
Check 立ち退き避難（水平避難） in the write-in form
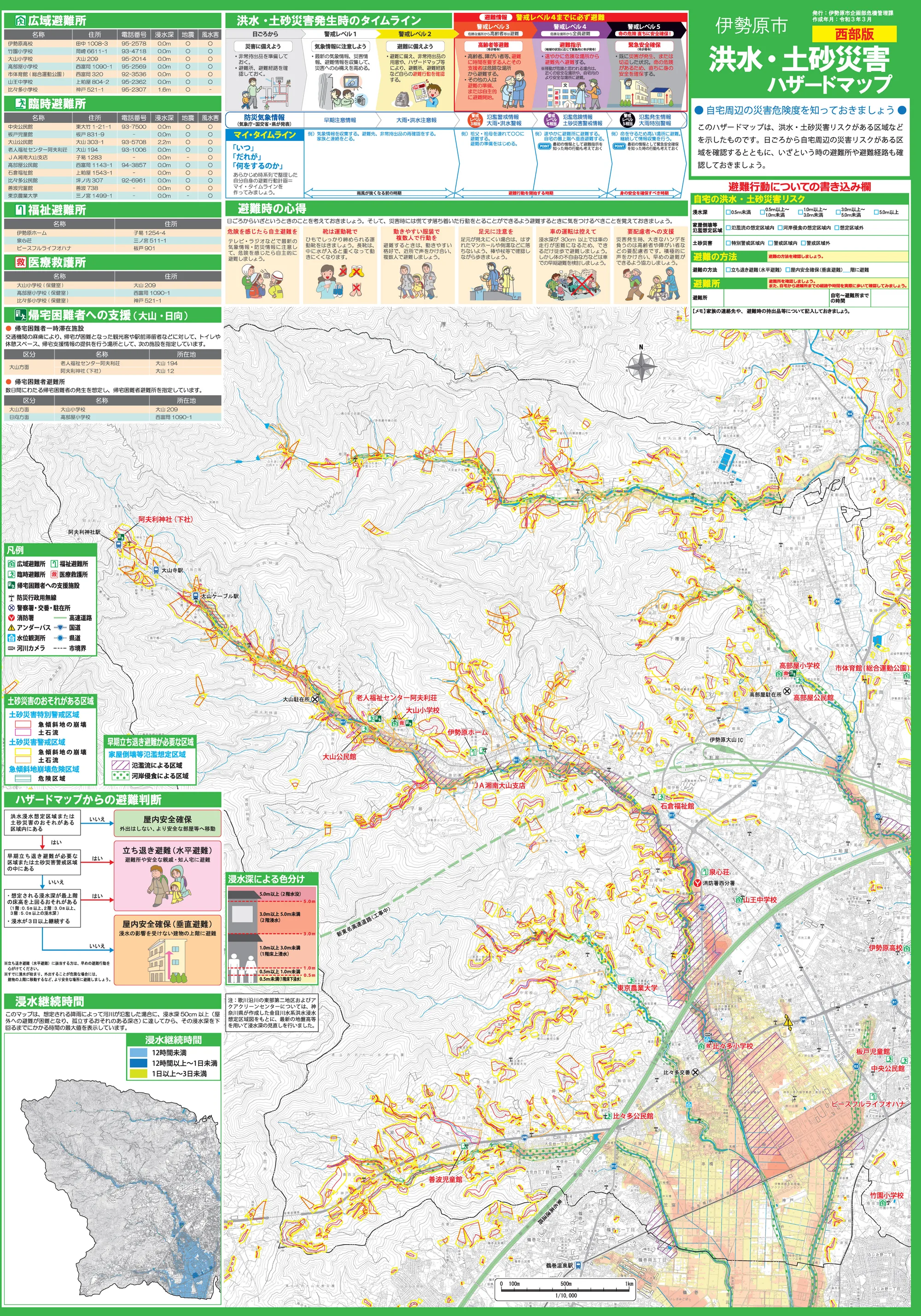[x=729, y=269]
